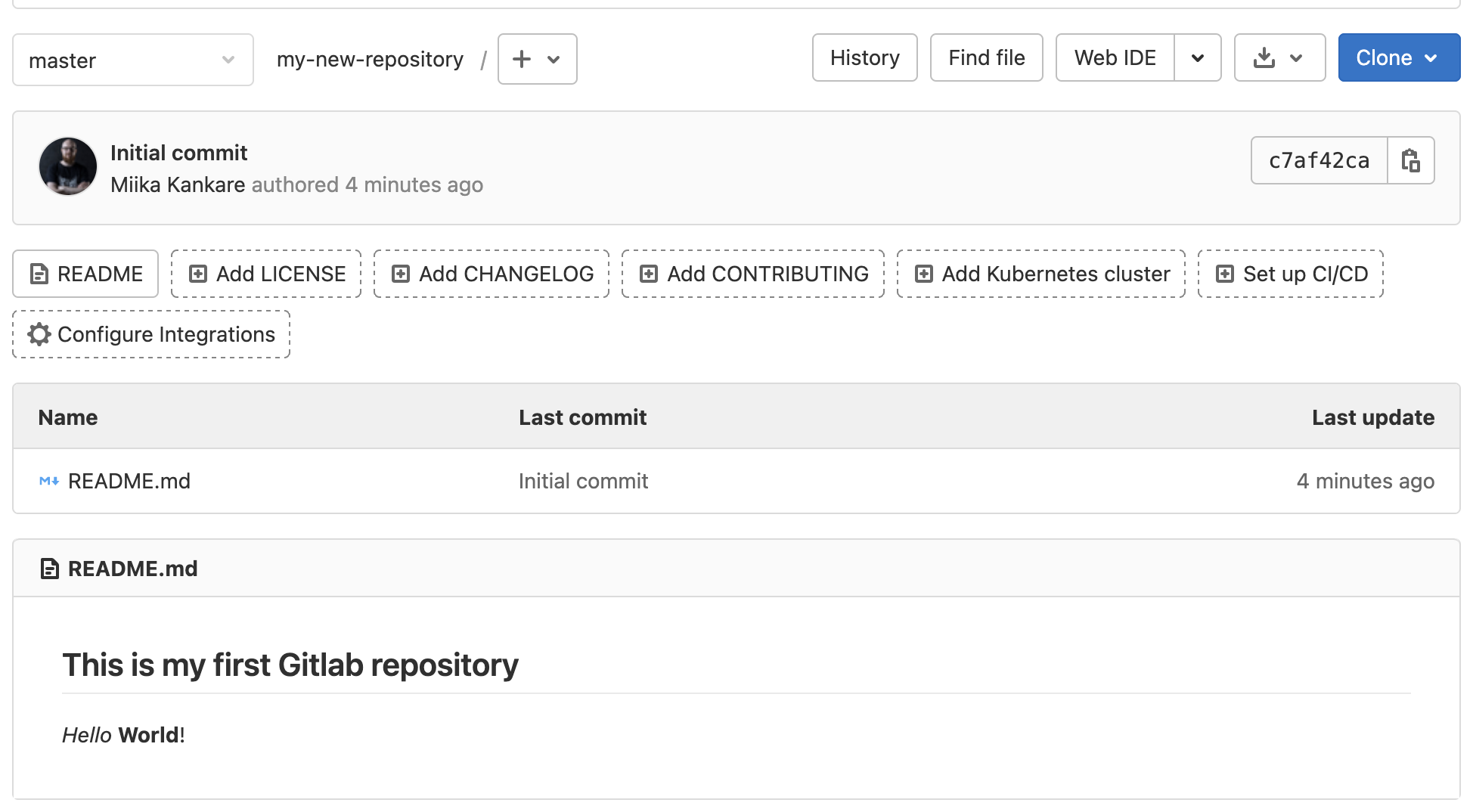Click the plus icon to add file
The image size is (1473, 812).
point(523,59)
